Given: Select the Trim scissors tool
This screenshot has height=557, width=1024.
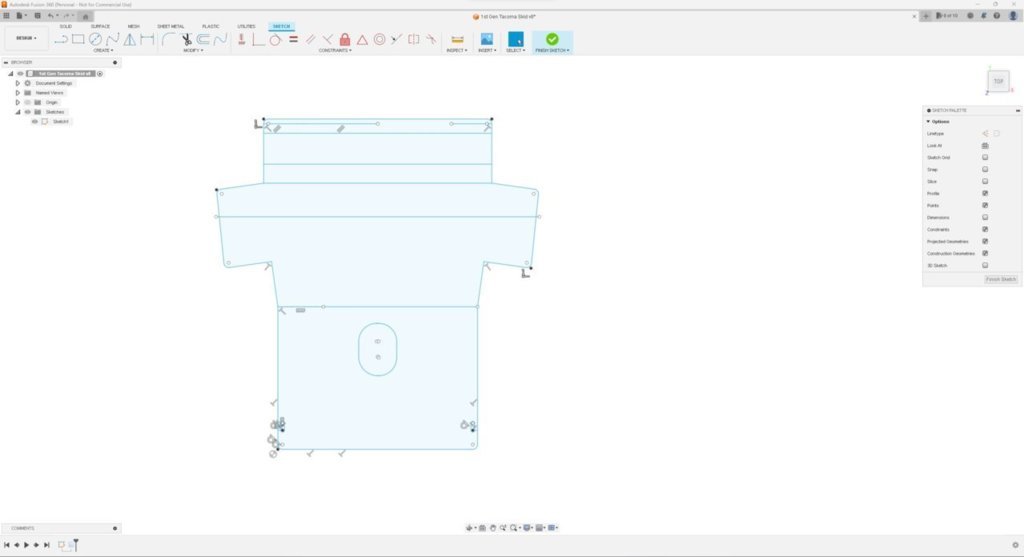Looking at the screenshot, I should pyautogui.click(x=187, y=39).
